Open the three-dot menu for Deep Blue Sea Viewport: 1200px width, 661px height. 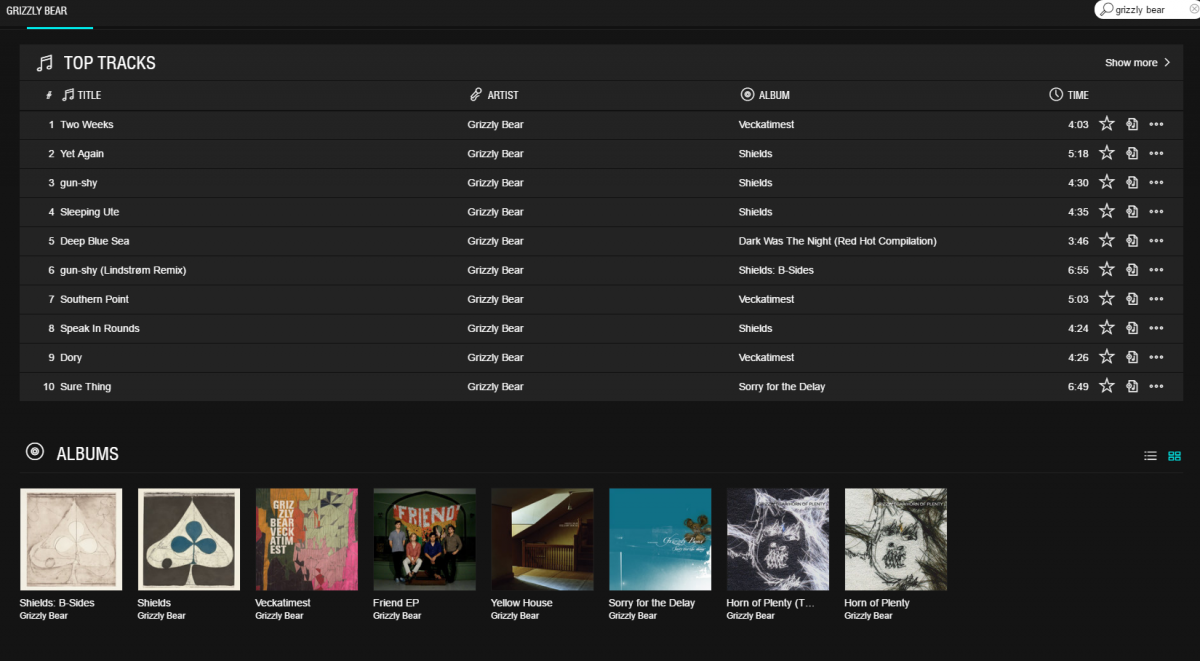coord(1156,240)
